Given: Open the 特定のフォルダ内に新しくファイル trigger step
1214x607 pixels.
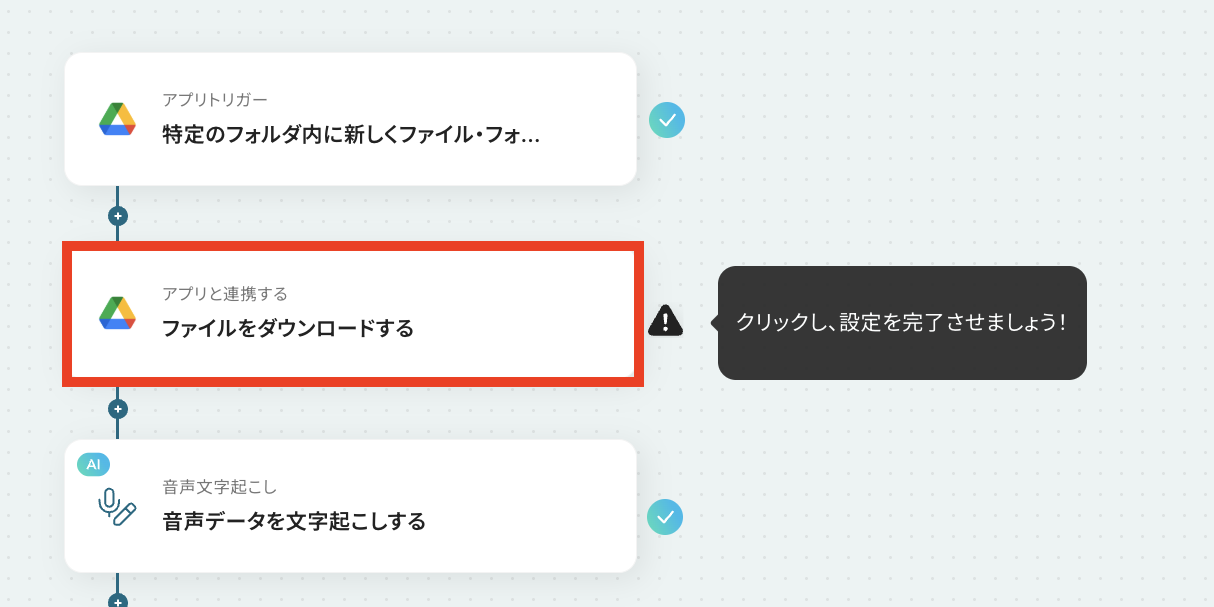Looking at the screenshot, I should pos(351,119).
